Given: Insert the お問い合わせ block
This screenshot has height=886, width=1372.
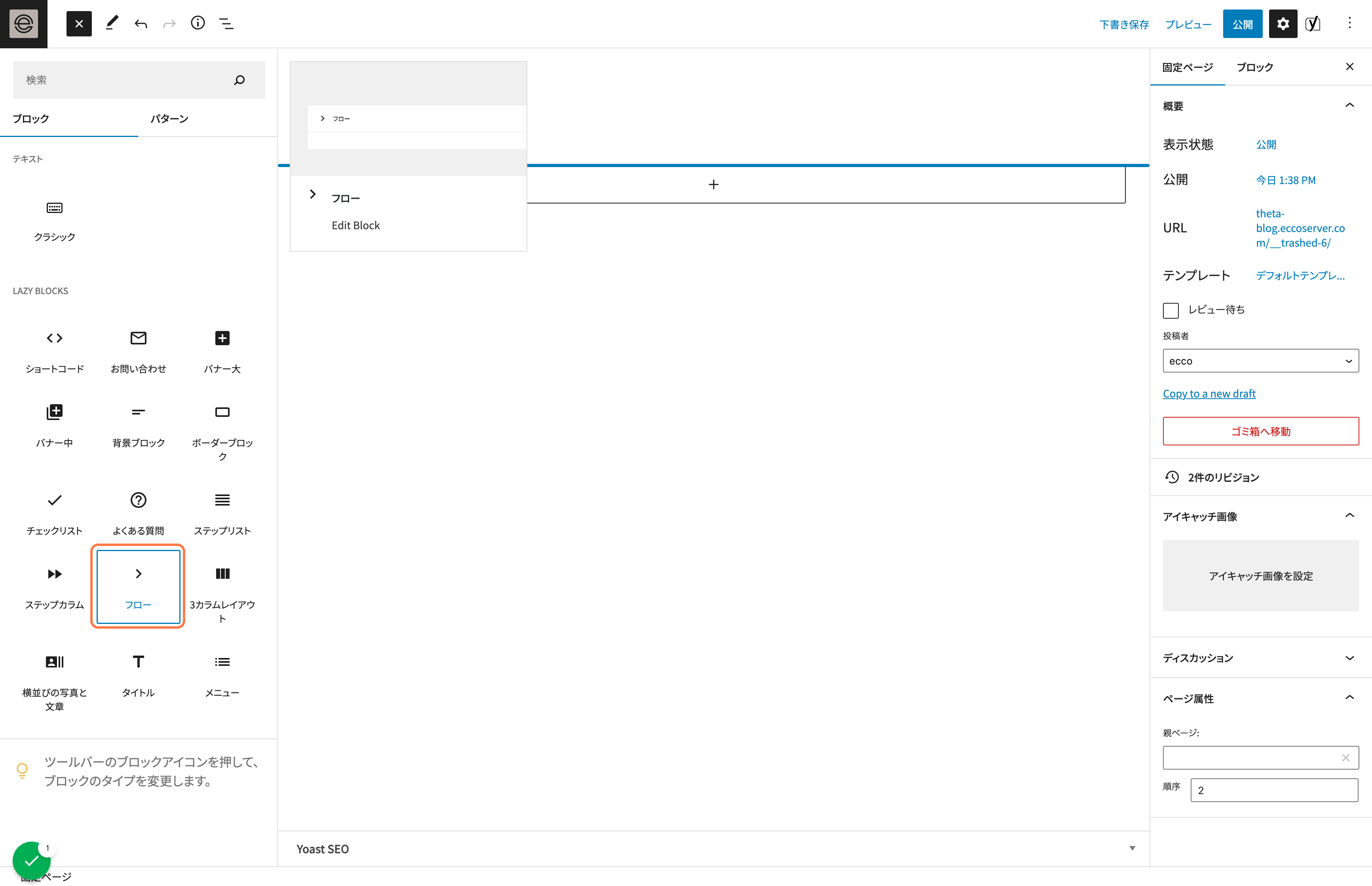Looking at the screenshot, I should coord(139,352).
